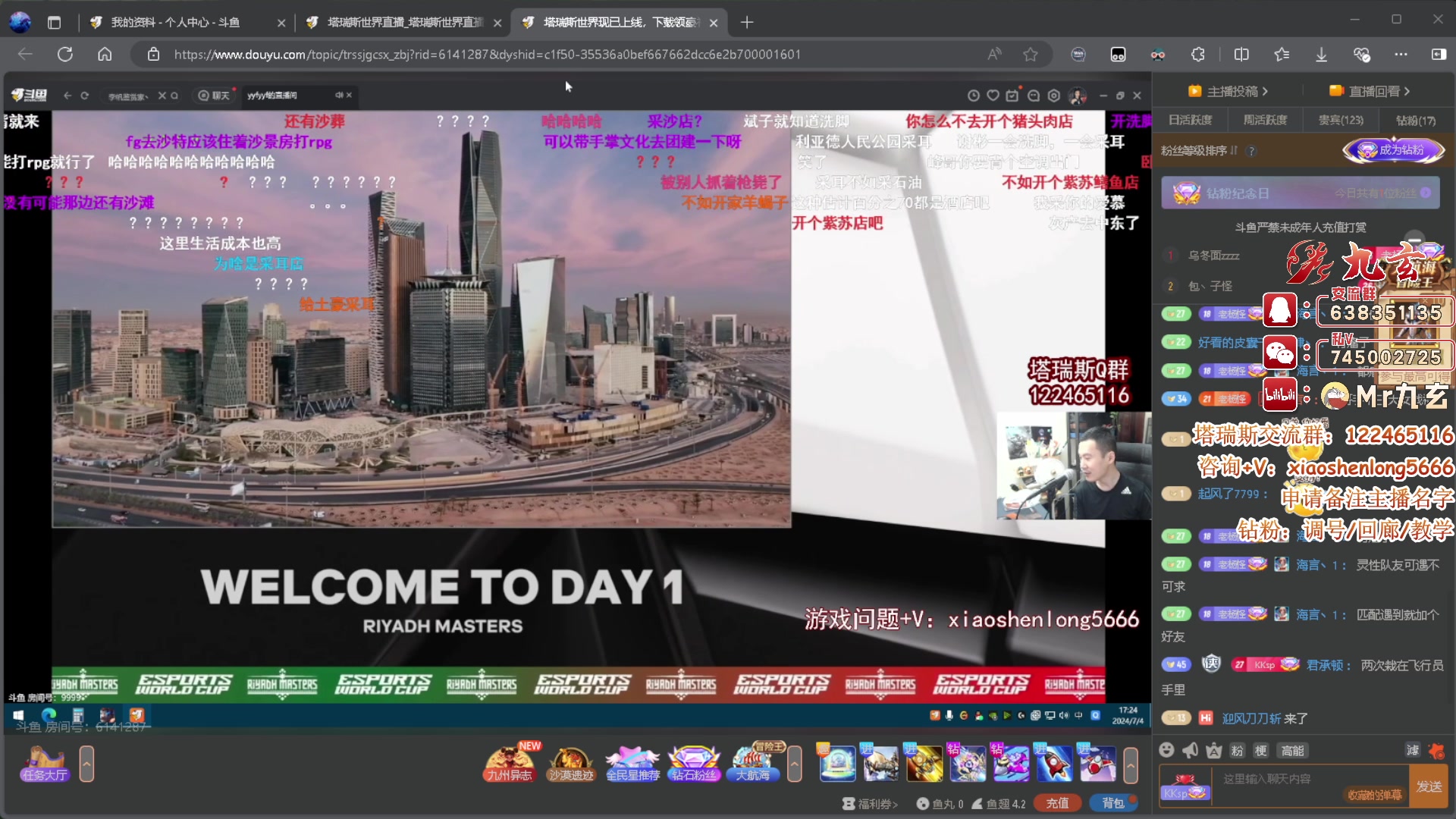Click the browser address bar URL

(487, 54)
